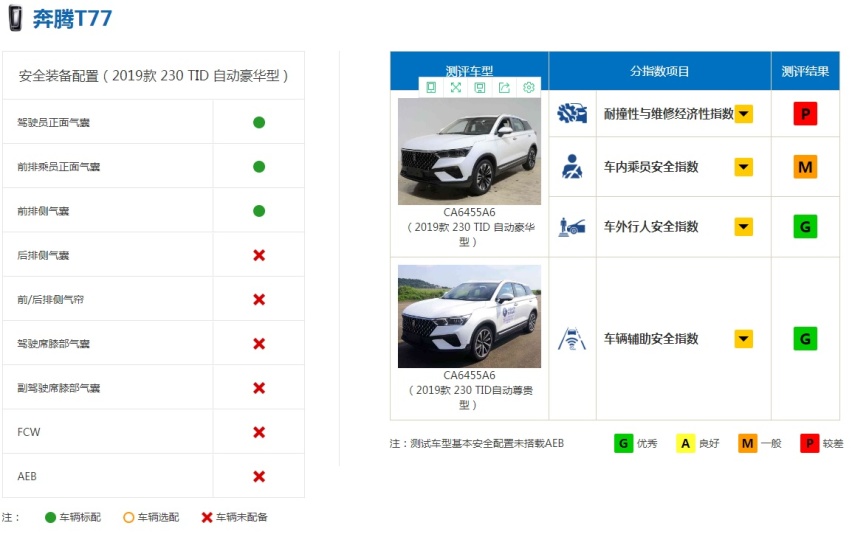
Task: Click yellow A 良好 legend badge
Action: (685, 444)
